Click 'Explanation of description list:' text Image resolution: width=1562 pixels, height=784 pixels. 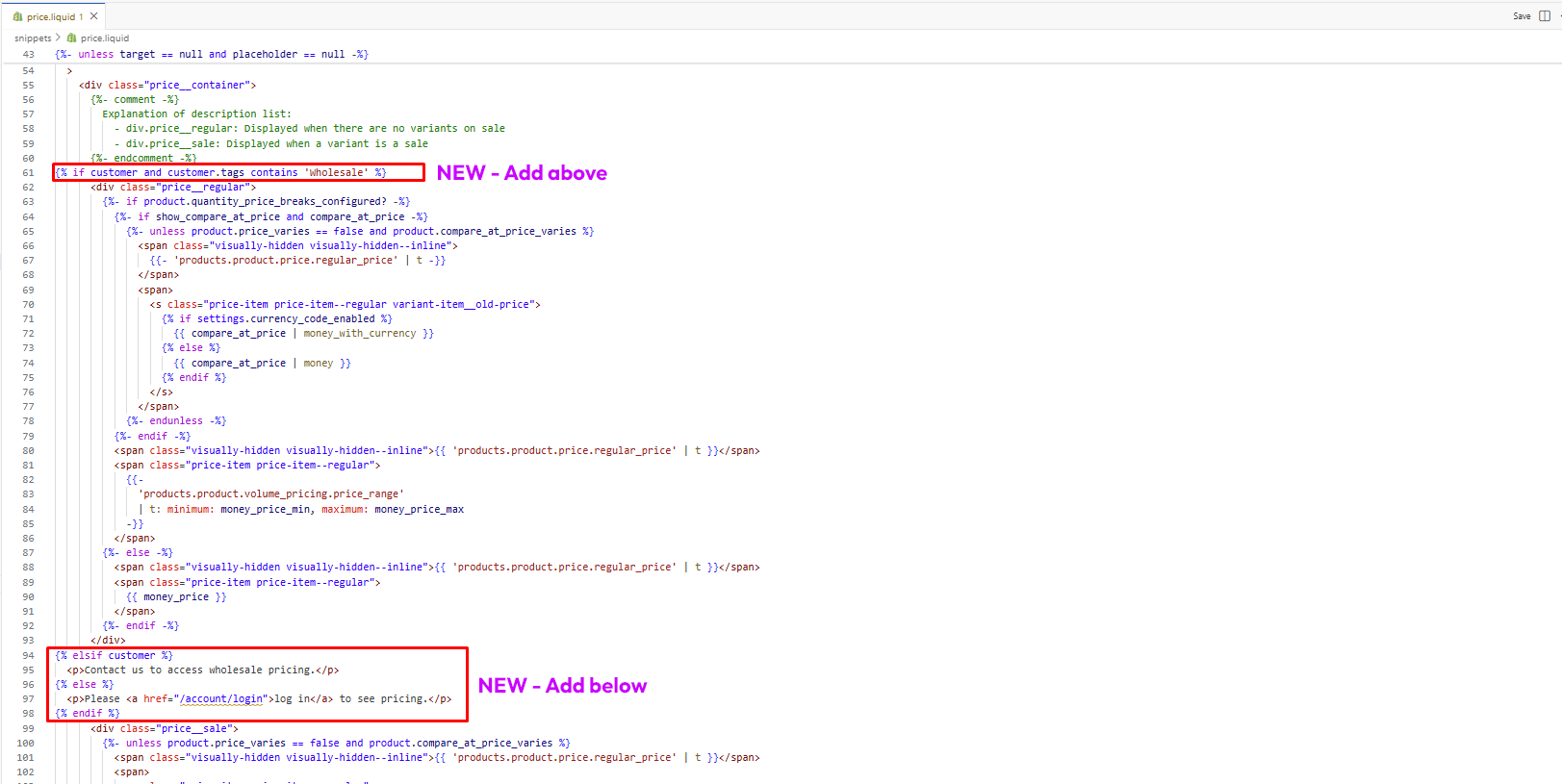coord(196,114)
